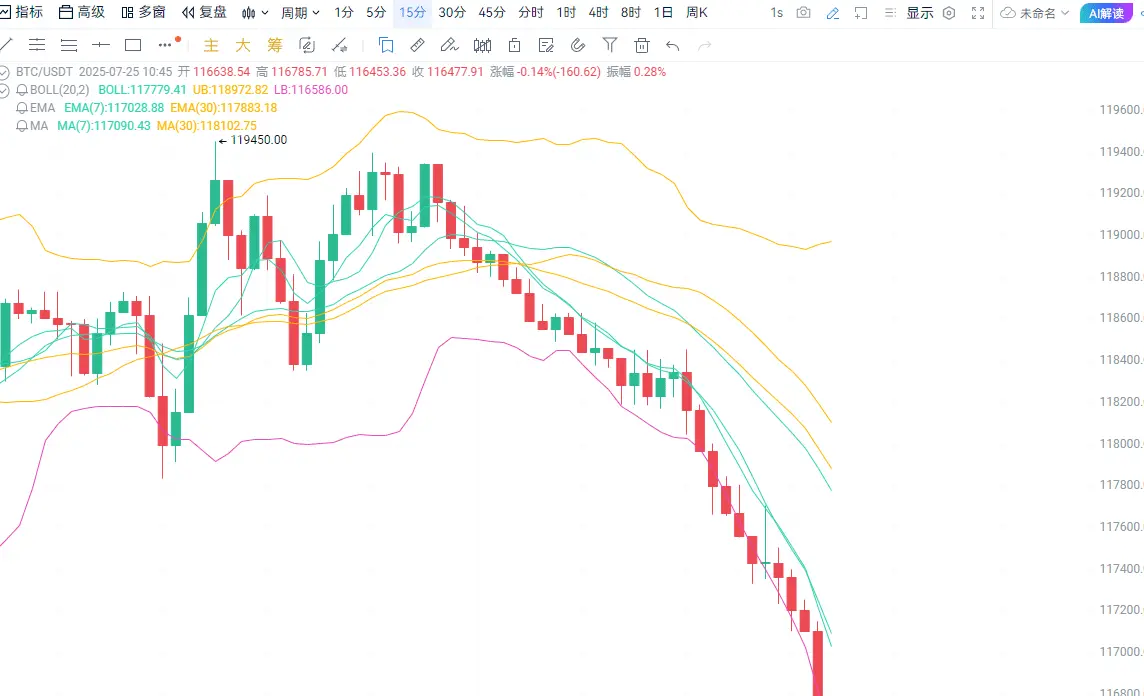Enter fullscreen mode via expand icon
The height and width of the screenshot is (696, 1144).
pyautogui.click(x=978, y=13)
